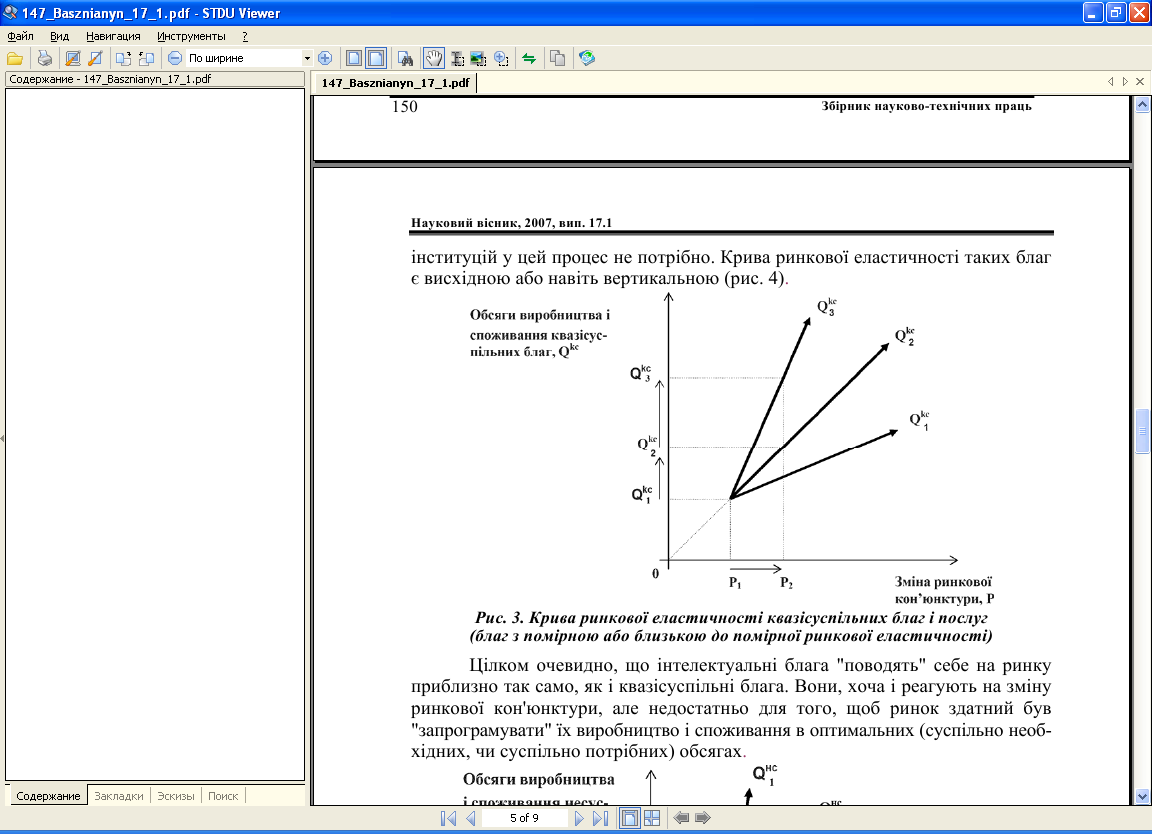Click the document scrollbar down arrow

[1142, 797]
